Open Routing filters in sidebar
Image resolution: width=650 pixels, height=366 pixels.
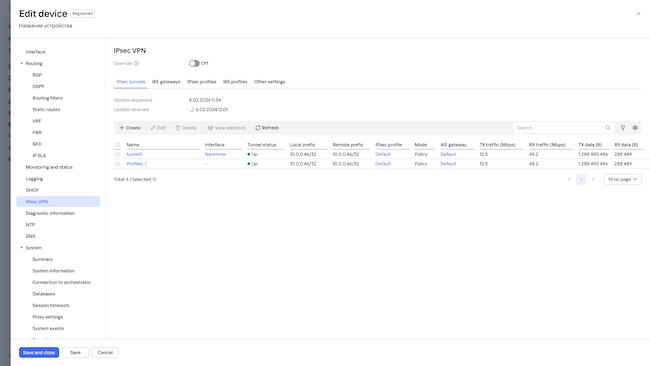pos(47,98)
